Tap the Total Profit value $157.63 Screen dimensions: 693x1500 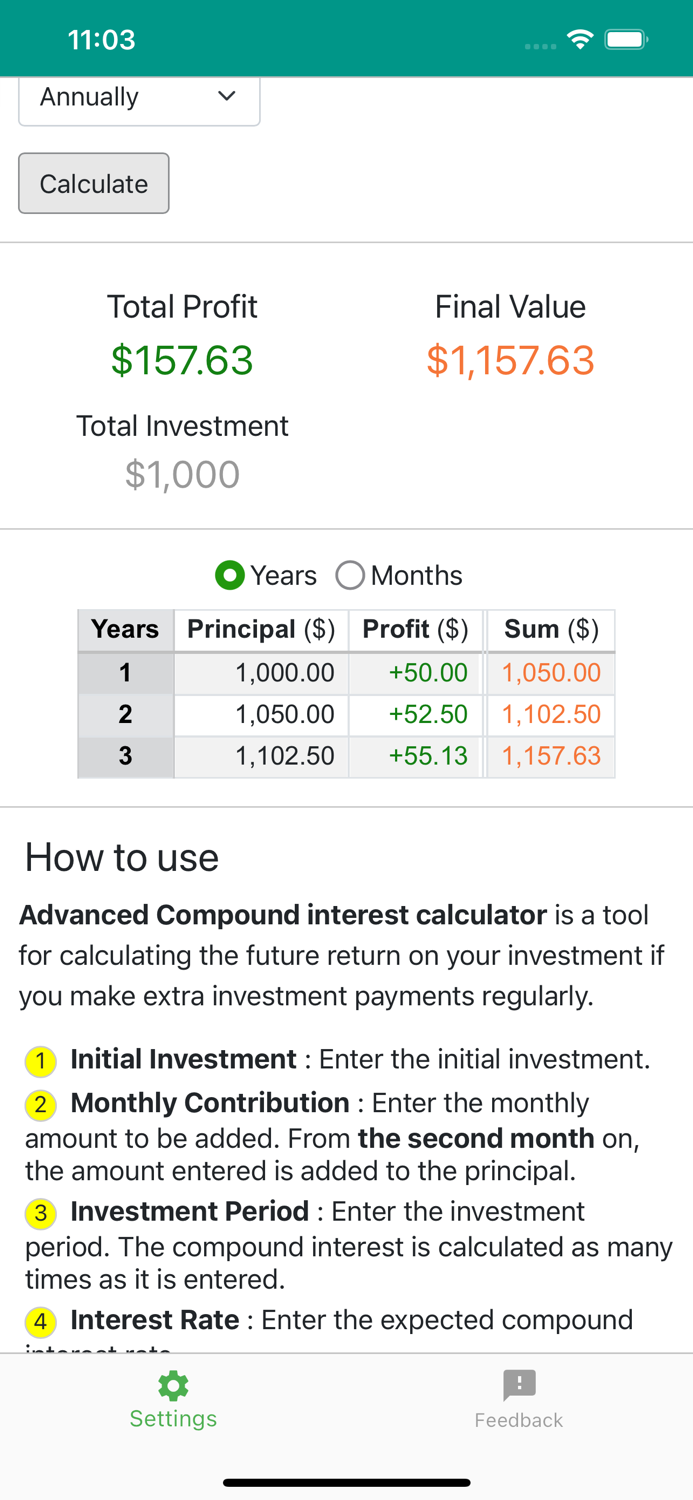pyautogui.click(x=182, y=362)
